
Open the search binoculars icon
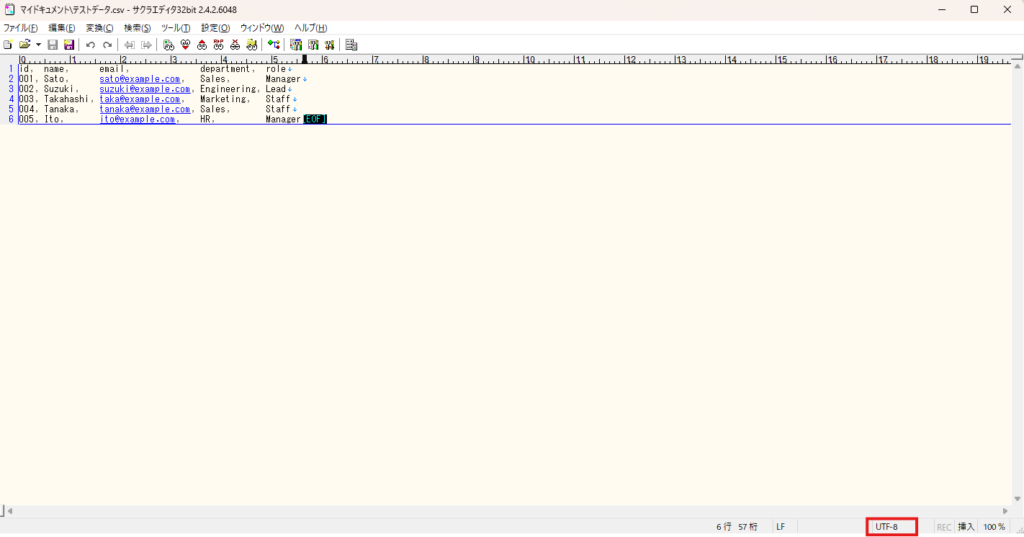coord(169,45)
